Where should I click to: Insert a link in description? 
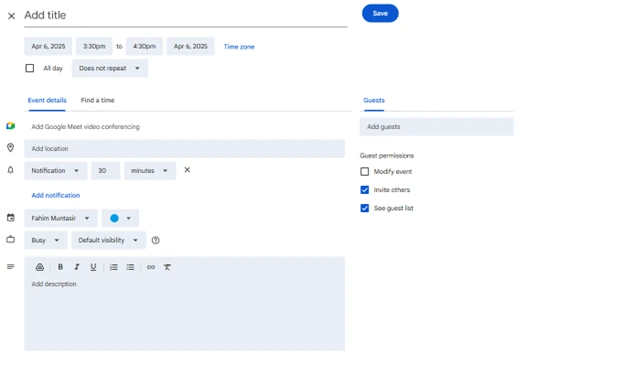pos(151,267)
